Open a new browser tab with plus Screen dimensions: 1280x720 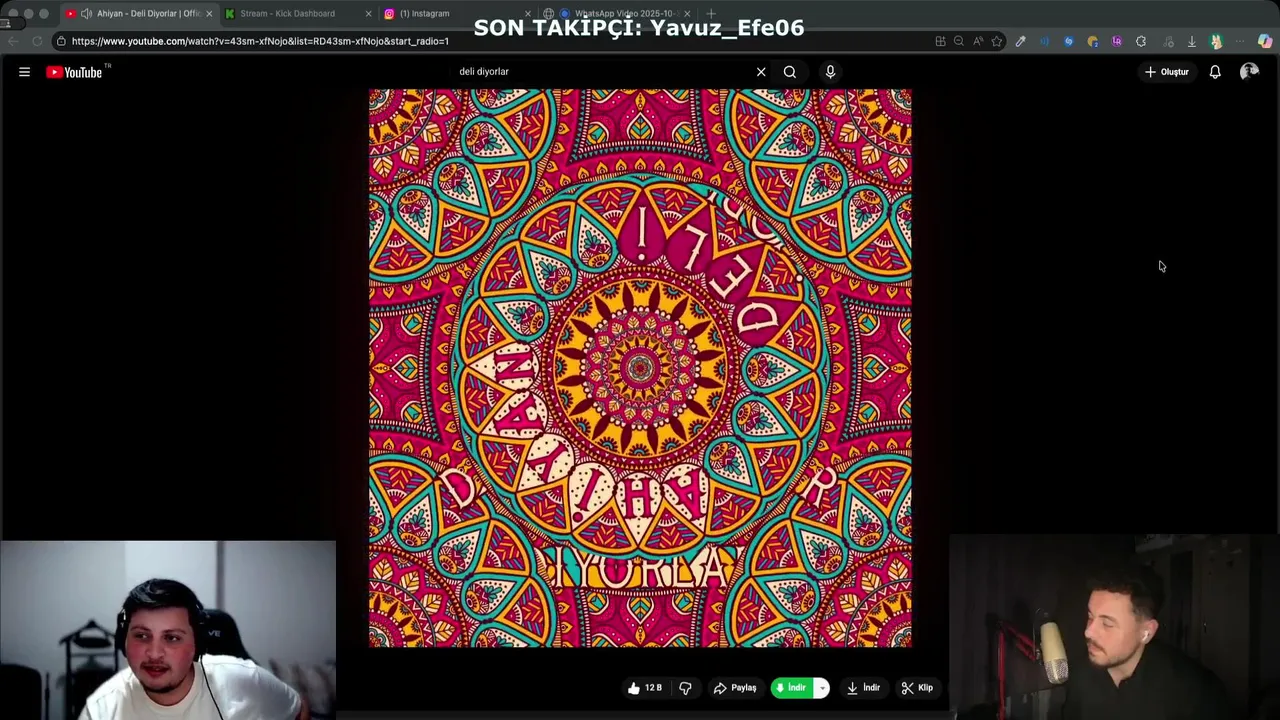coord(711,14)
